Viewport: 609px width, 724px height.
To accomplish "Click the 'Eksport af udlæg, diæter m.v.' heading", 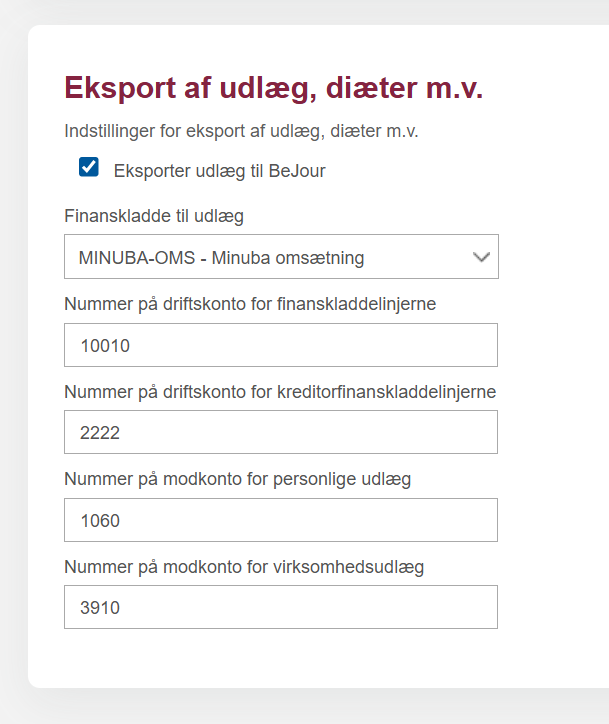I will click(x=273, y=88).
